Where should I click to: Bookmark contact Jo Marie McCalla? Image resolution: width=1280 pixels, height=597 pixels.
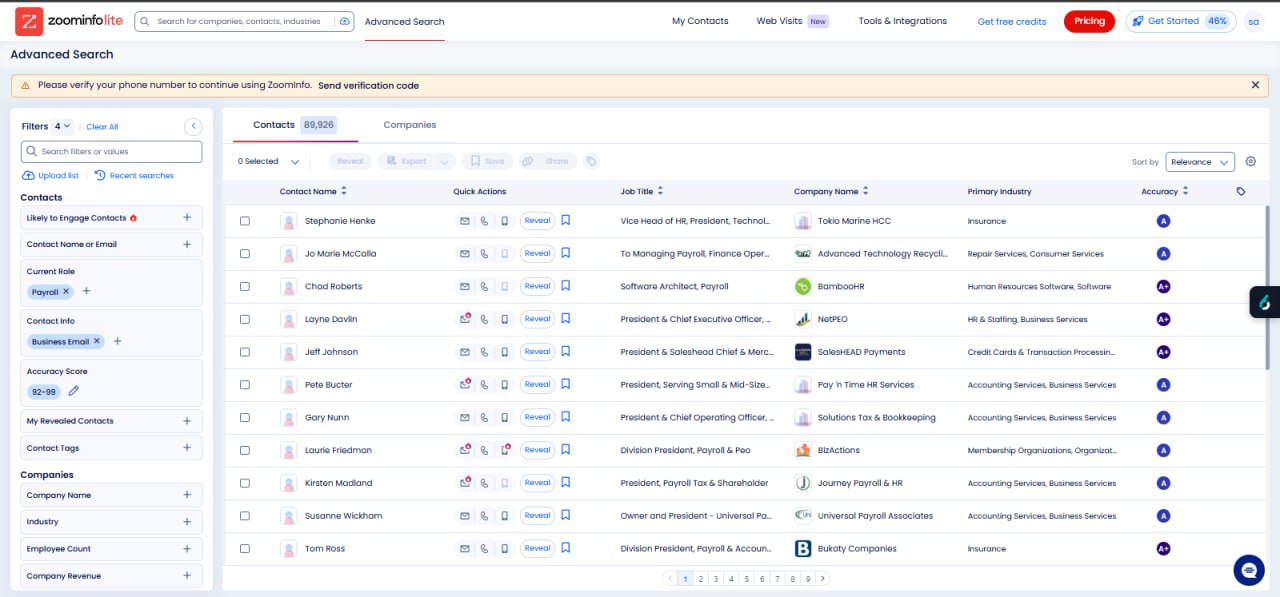(x=565, y=254)
